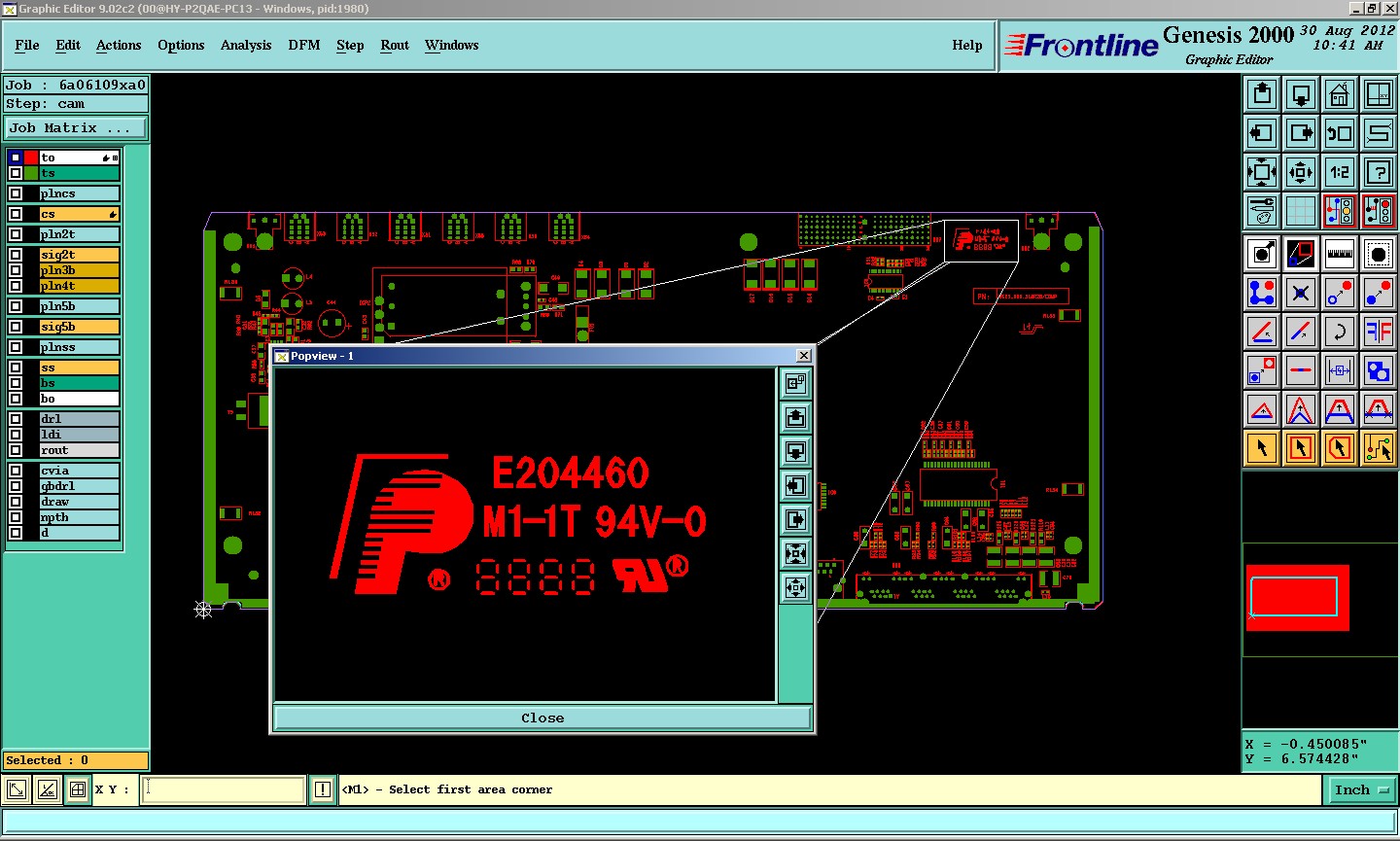
Task: Toggle display checkbox for layer plncs
Action: 16,193
